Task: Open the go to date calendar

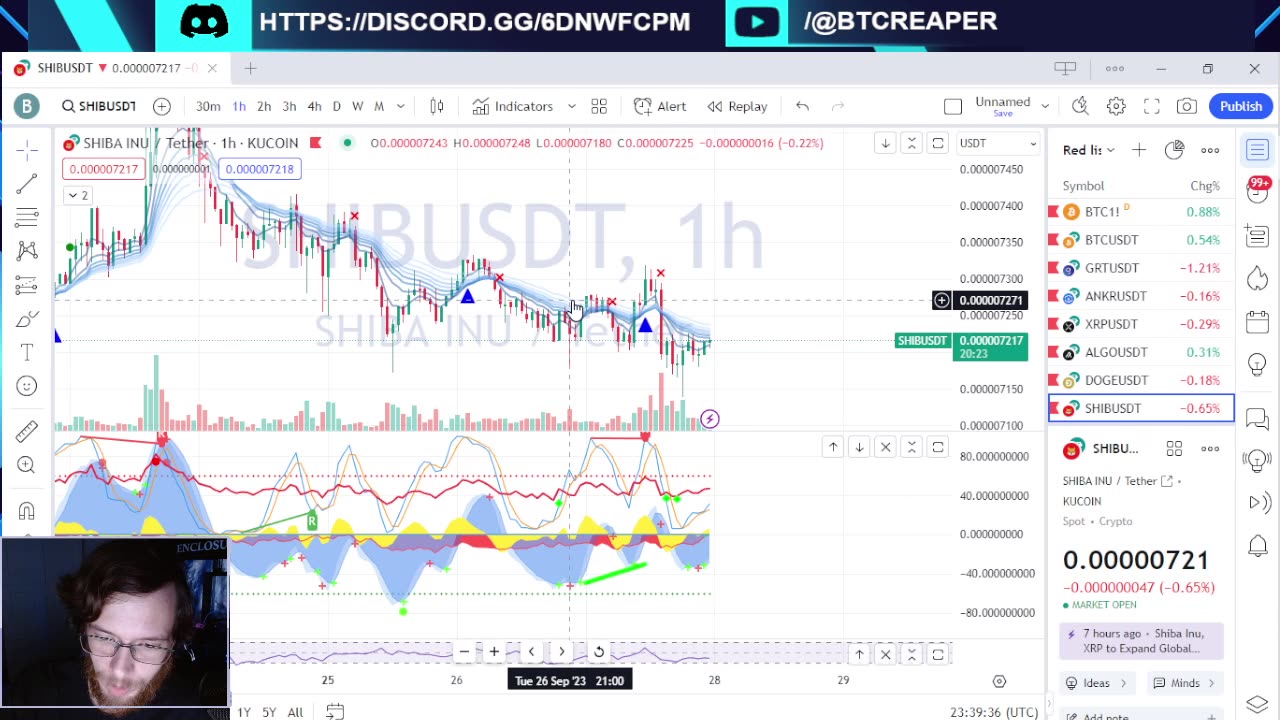Action: click(x=335, y=712)
